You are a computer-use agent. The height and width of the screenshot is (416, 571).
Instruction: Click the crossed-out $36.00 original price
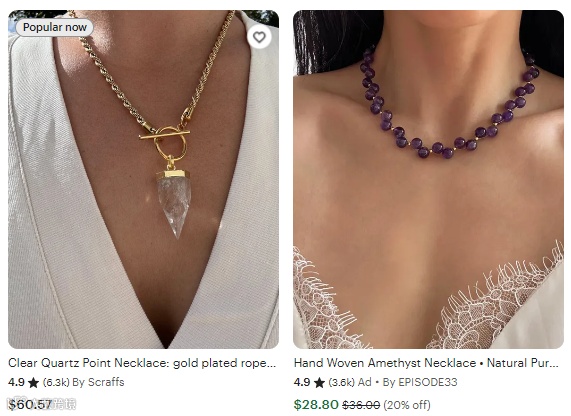[x=361, y=405]
